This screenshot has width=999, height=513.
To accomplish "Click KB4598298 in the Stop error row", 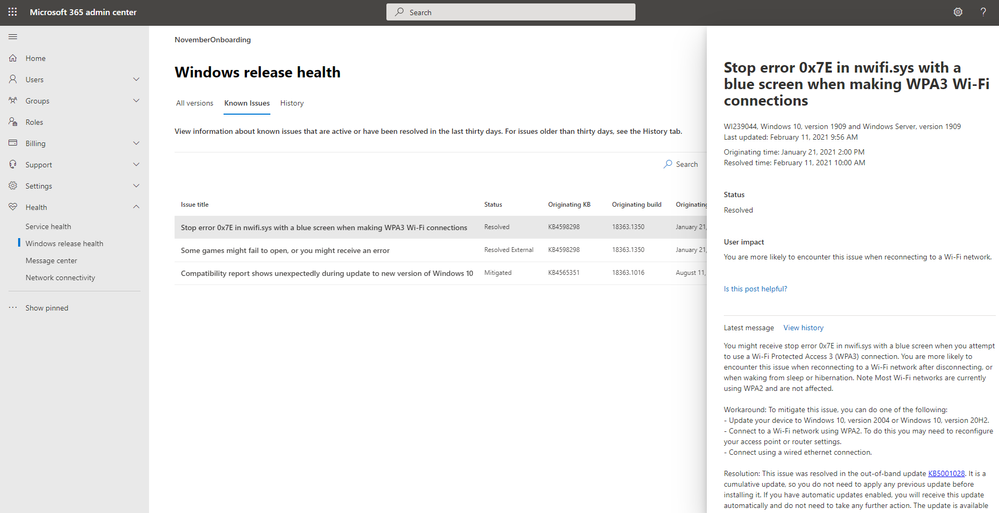I will (564, 227).
